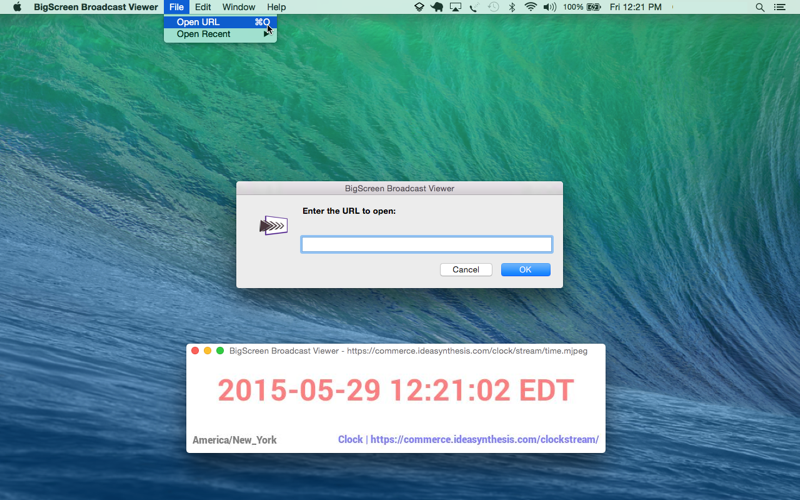Open the Help menu
The image size is (800, 500).
(276, 7)
